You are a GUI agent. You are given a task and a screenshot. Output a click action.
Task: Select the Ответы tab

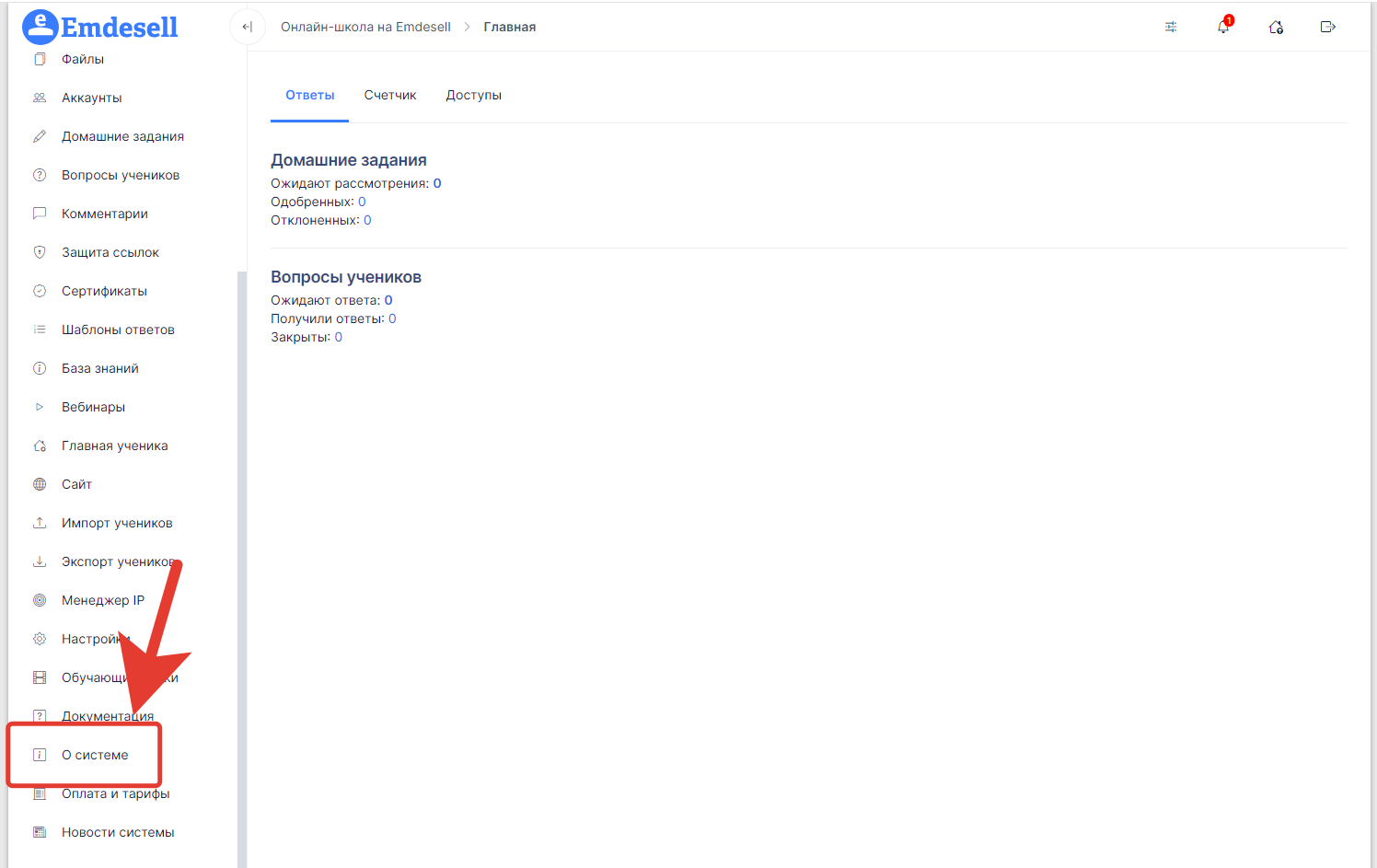point(310,95)
